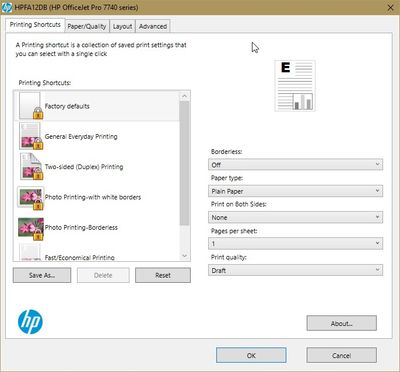Screen dimensions: 400x372
Task: Choose the Two-sided (Duplex) Printing icon
Action: click(31, 166)
